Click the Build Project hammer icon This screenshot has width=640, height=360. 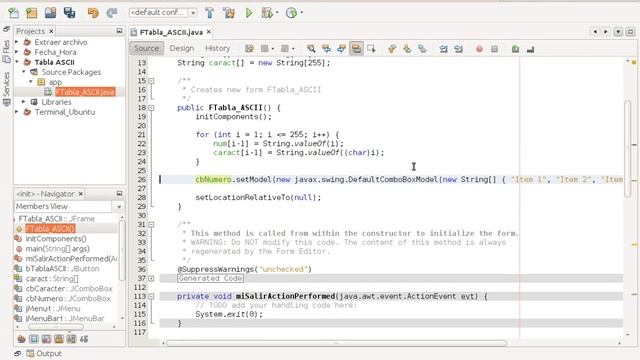(209, 13)
